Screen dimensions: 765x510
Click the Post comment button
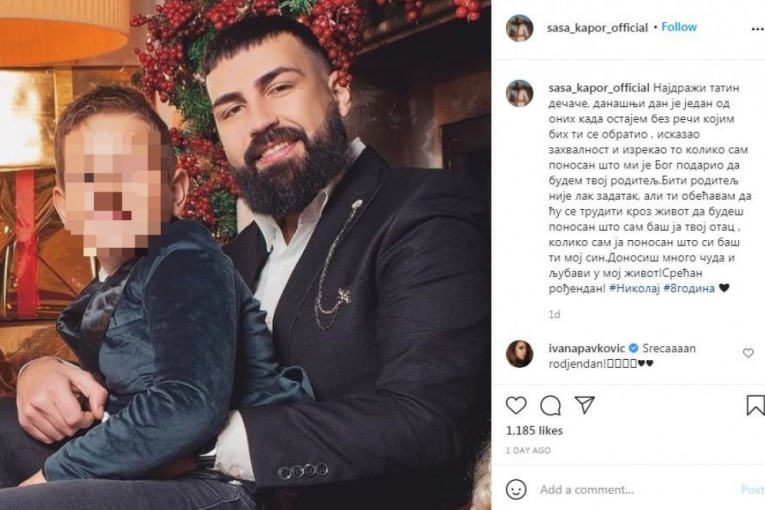pyautogui.click(x=752, y=490)
